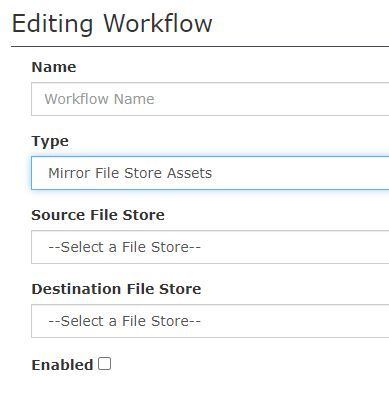
Task: Click the Editing Workflow heading
Action: (x=112, y=23)
